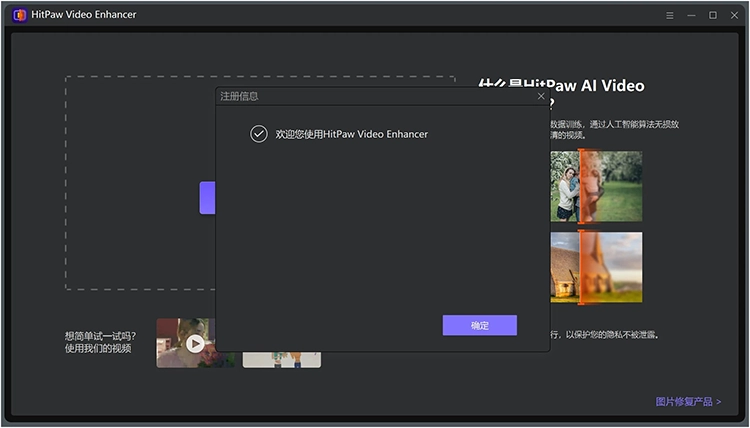The height and width of the screenshot is (428, 750).
Task: Click the orange divider on house image
Action: point(580,267)
